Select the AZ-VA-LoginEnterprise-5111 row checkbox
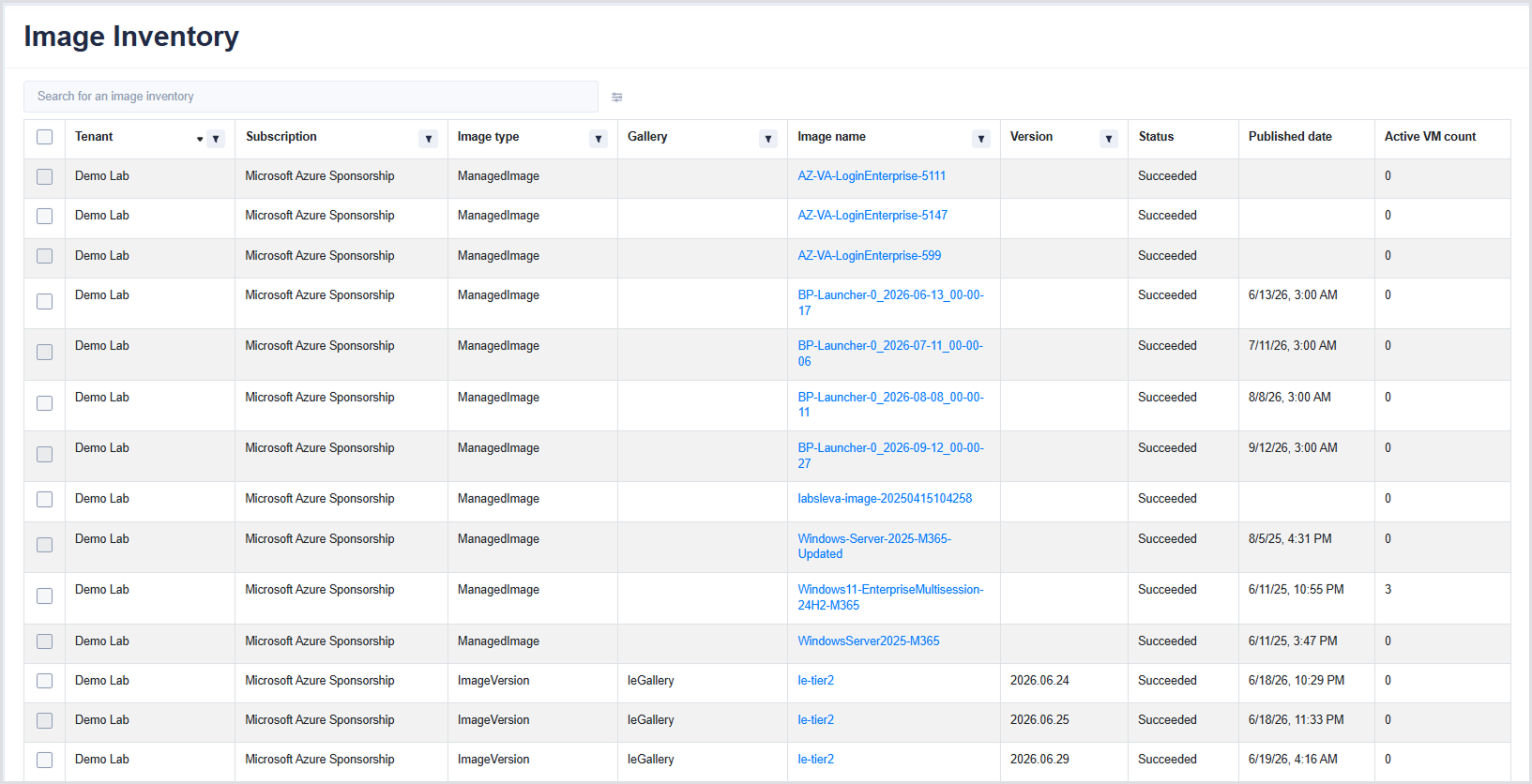 [44, 176]
